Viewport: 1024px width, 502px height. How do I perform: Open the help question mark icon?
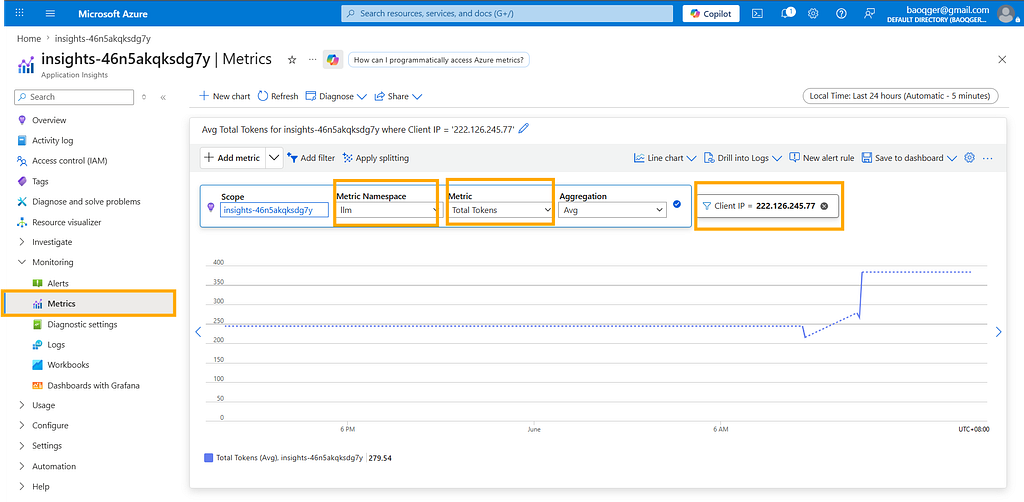(841, 13)
